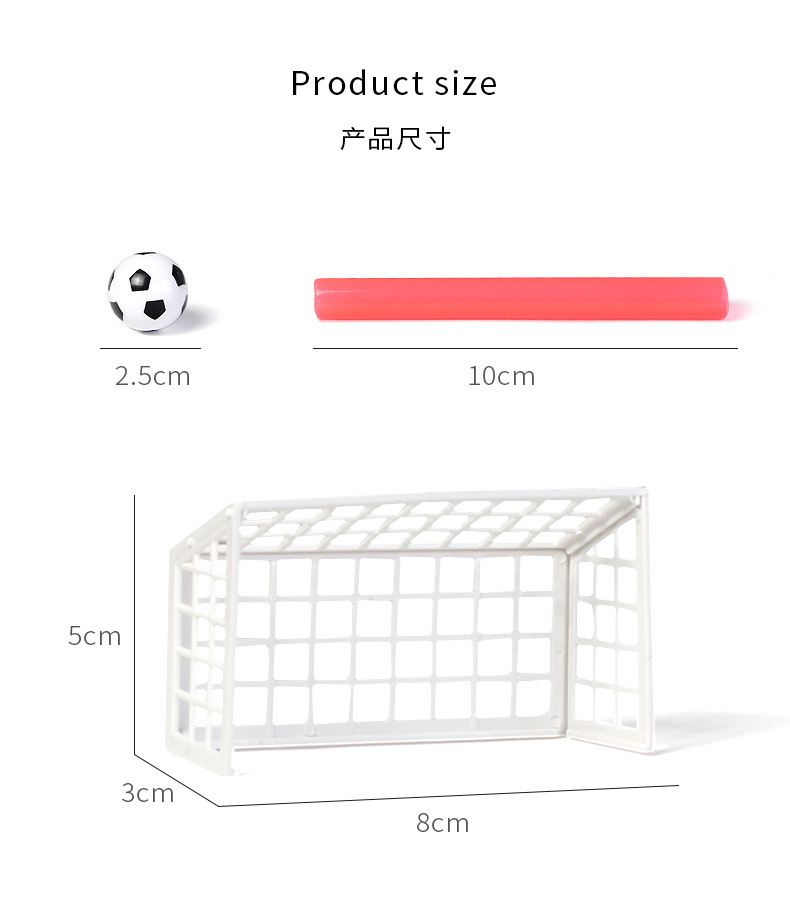Click the black and white soccer ball
This screenshot has width=790, height=923.
(148, 291)
